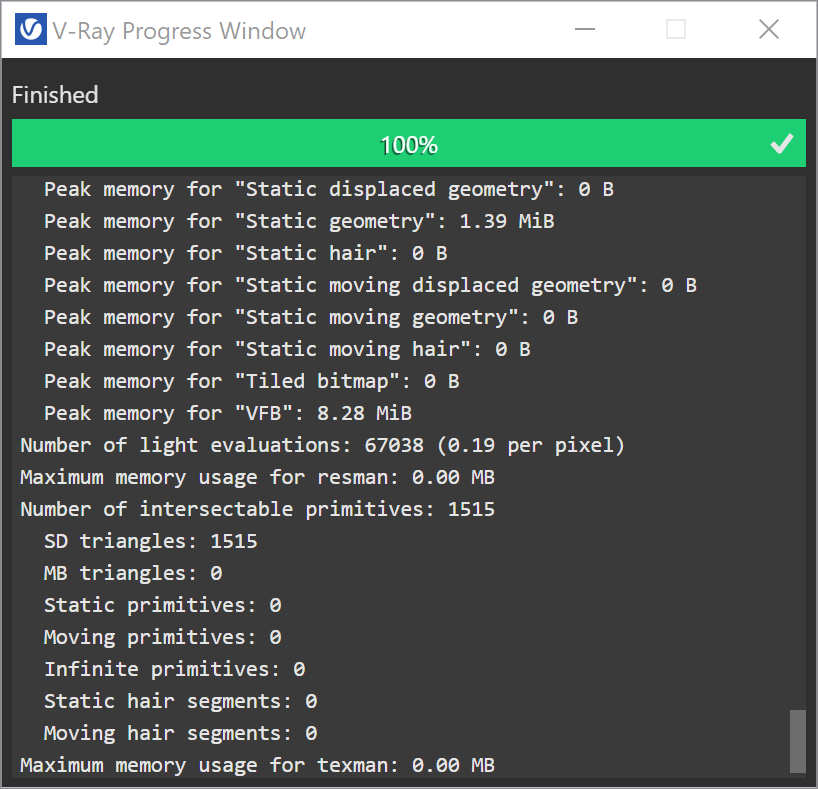Click the MB triangles: 0 entry

[x=133, y=573]
